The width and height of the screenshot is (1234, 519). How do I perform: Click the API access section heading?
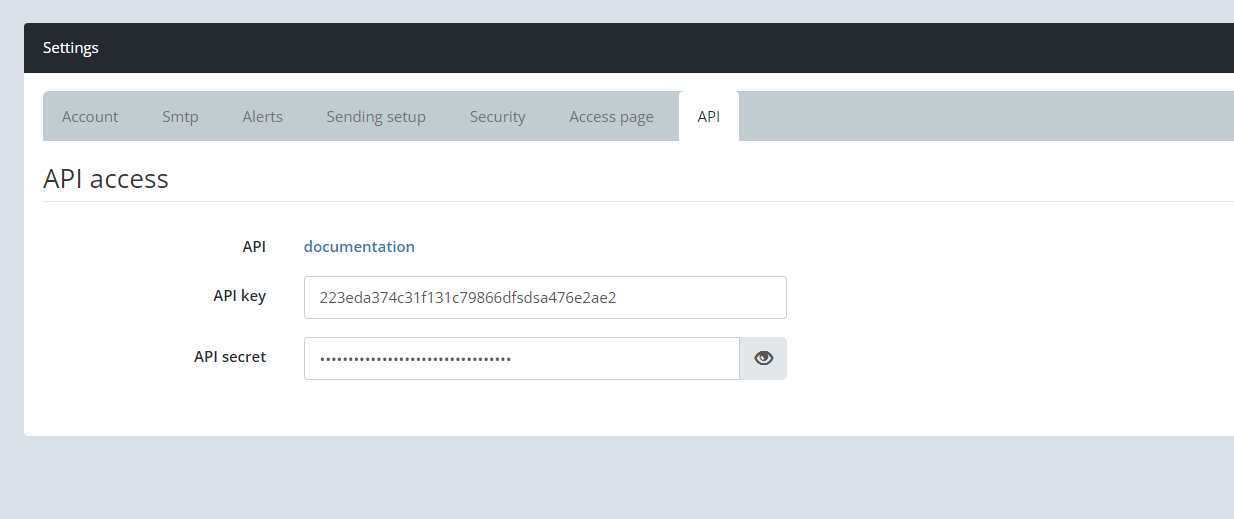coord(106,179)
